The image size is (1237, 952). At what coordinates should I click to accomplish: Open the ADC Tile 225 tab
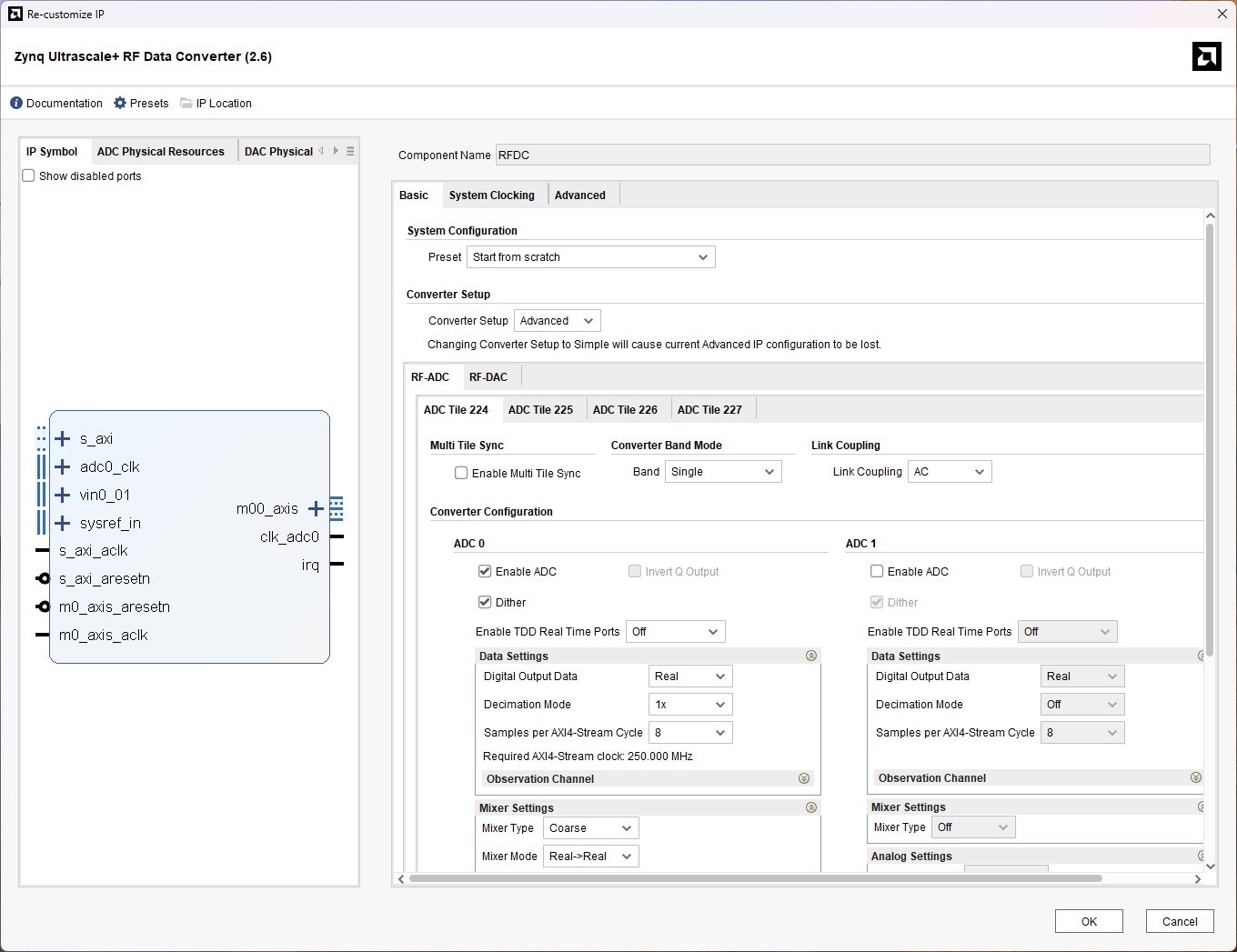click(541, 410)
